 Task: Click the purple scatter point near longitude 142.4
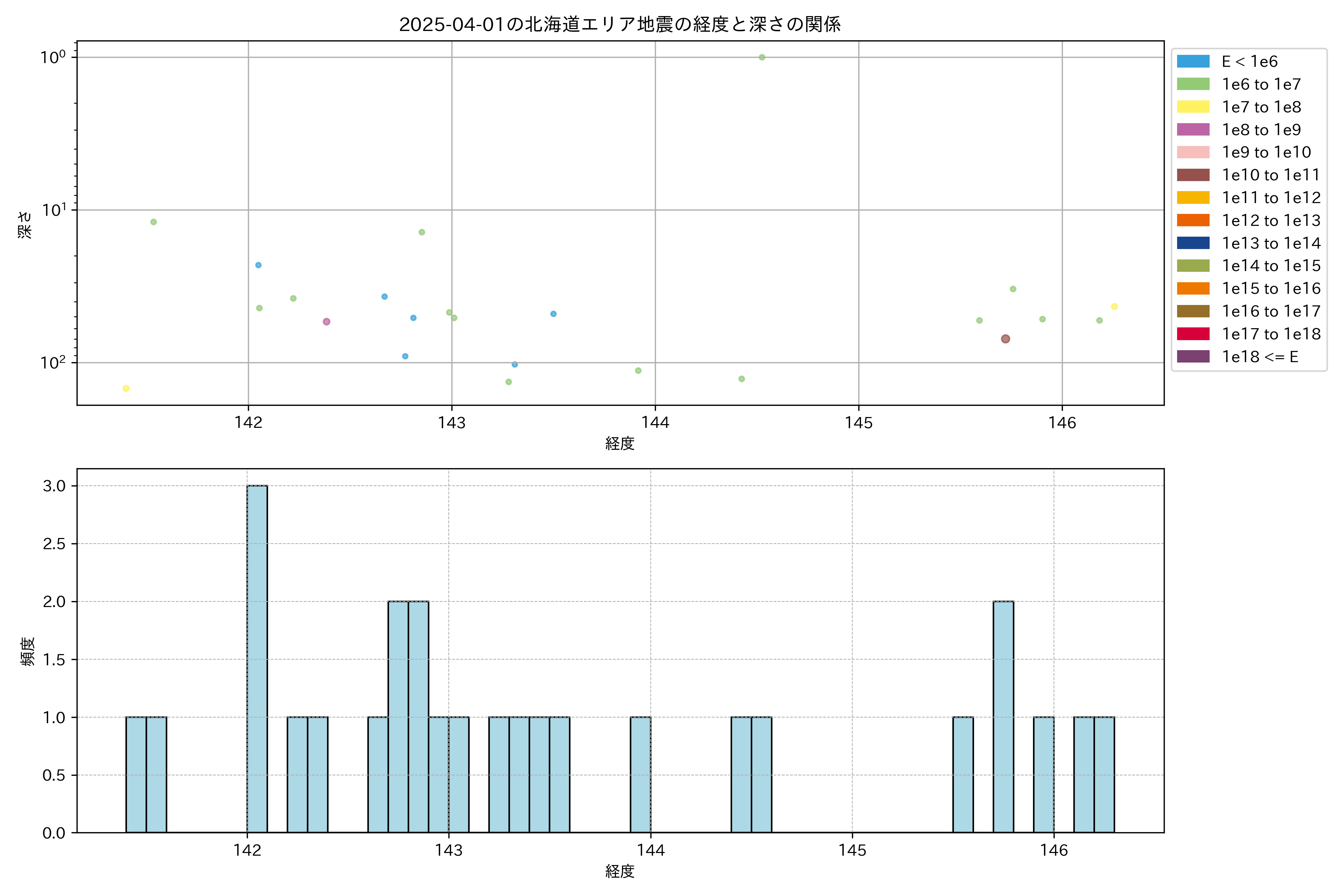tap(326, 322)
